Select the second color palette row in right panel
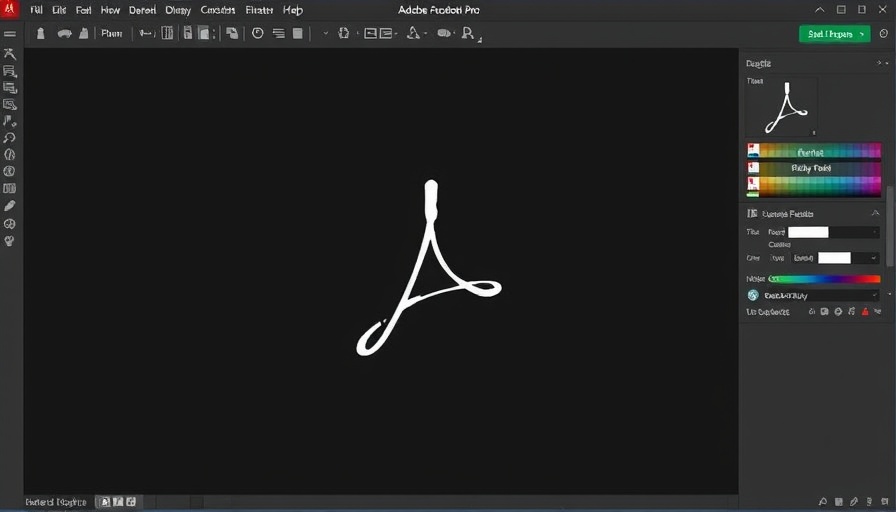 click(x=814, y=168)
